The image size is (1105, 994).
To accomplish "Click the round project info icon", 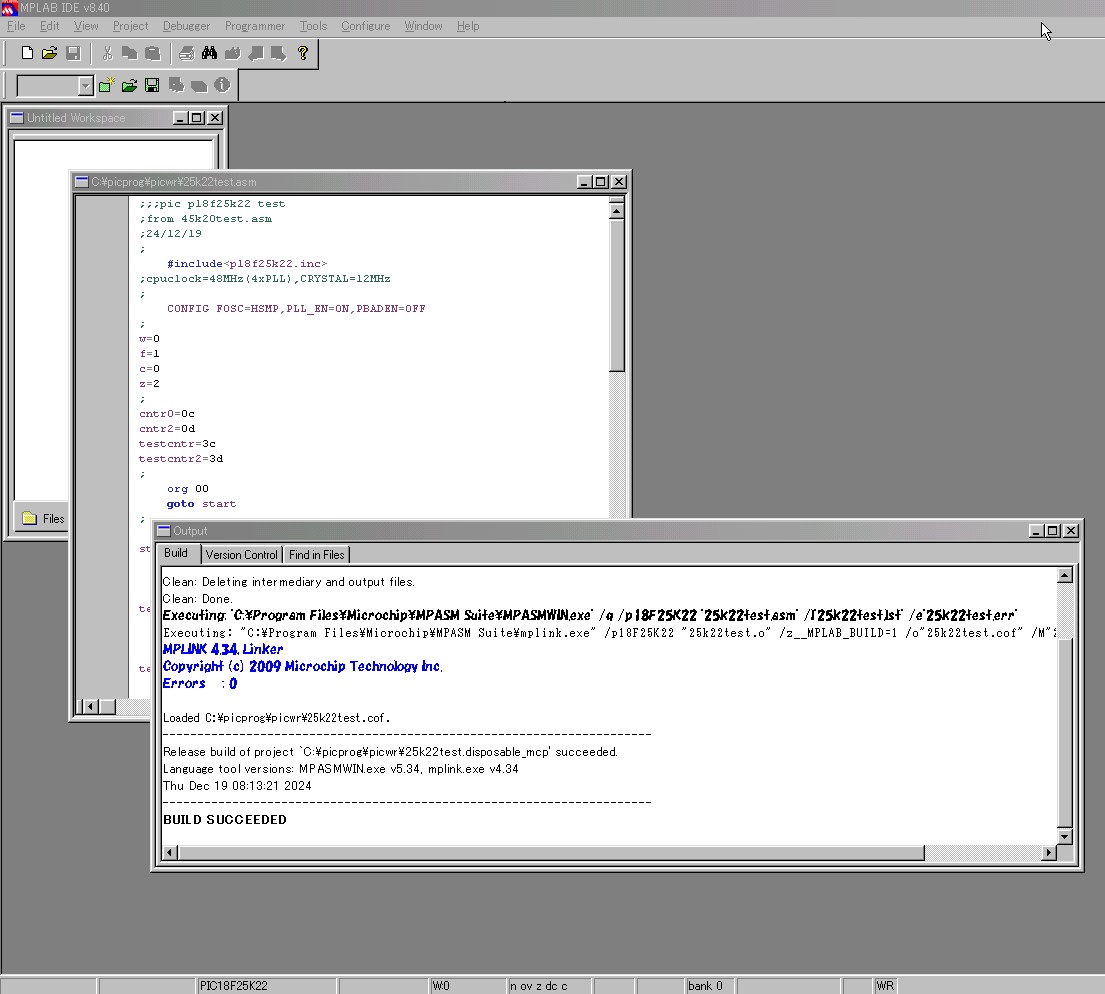I will coord(222,85).
